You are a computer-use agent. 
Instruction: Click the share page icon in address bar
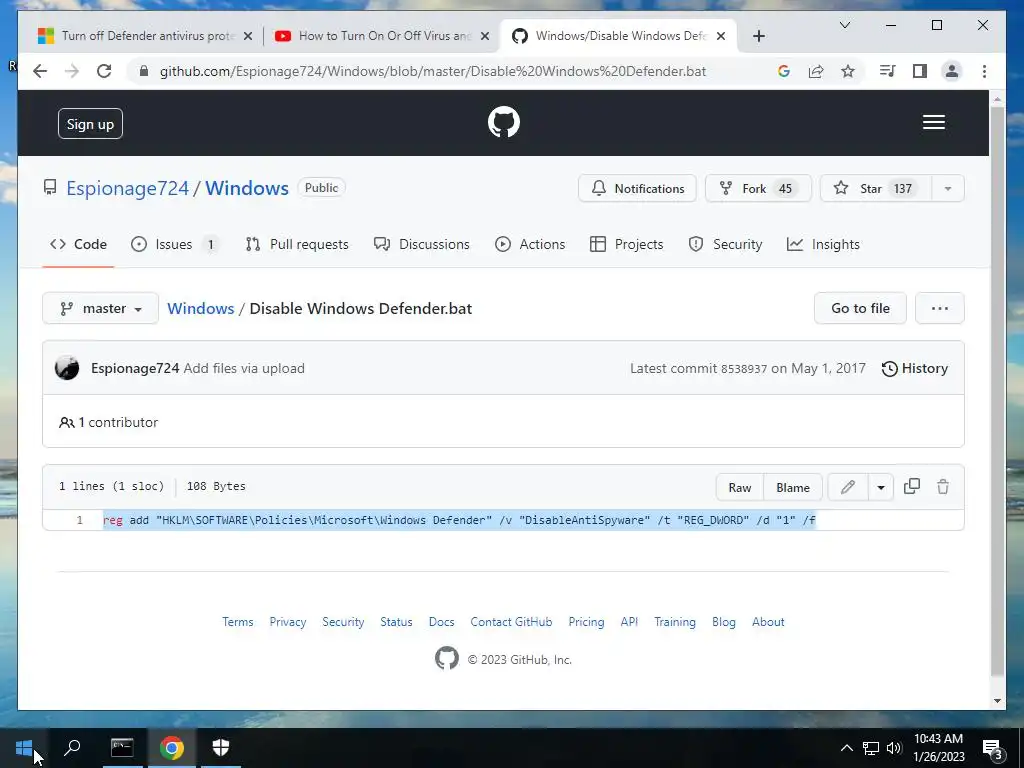816,71
